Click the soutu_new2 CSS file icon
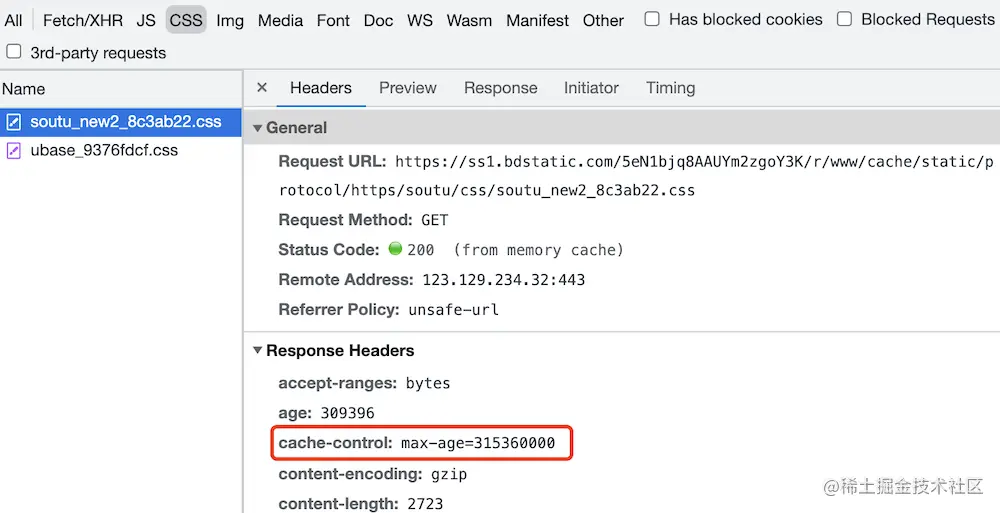The height and width of the screenshot is (513, 1000). [14, 123]
